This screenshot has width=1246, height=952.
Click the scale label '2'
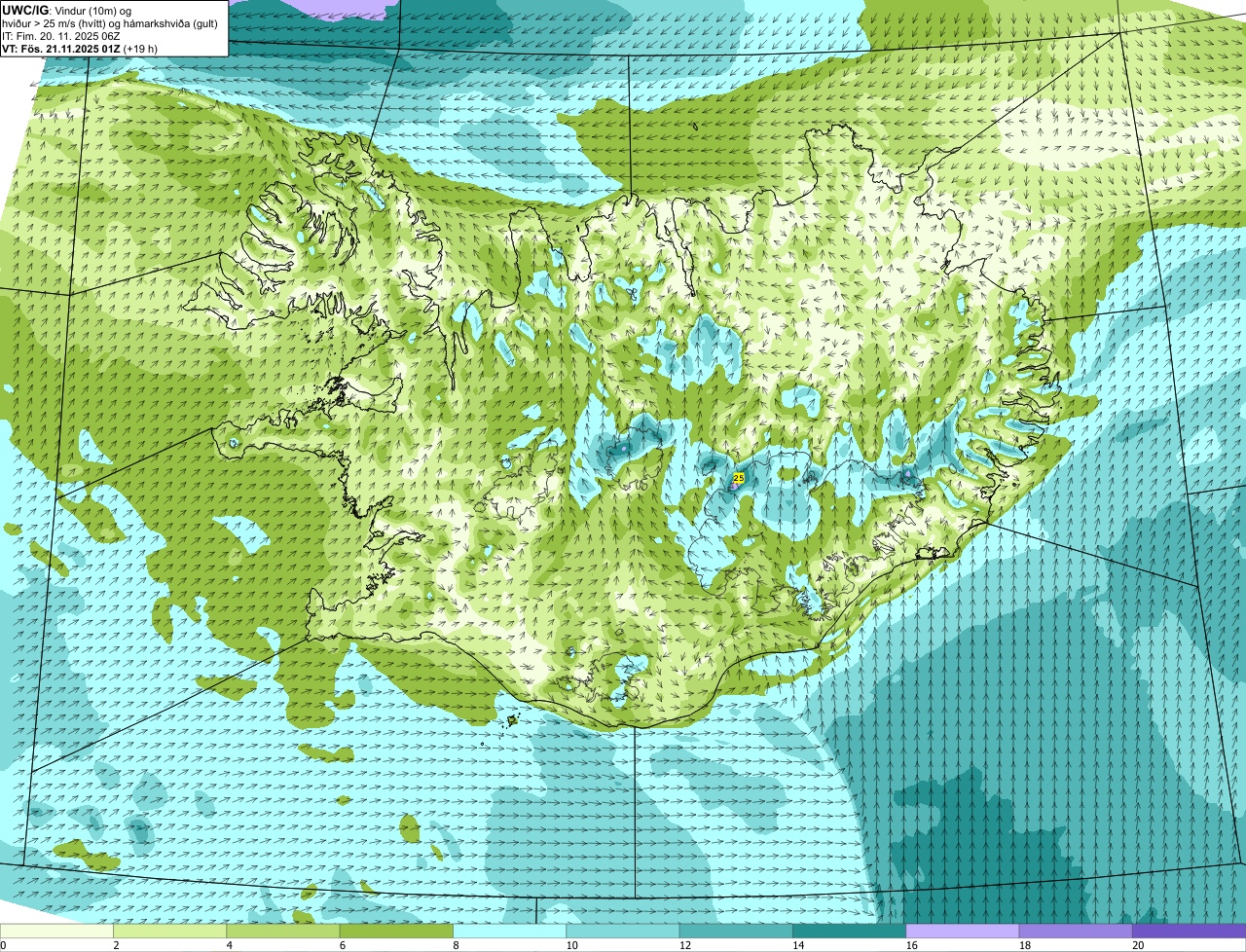(116, 945)
